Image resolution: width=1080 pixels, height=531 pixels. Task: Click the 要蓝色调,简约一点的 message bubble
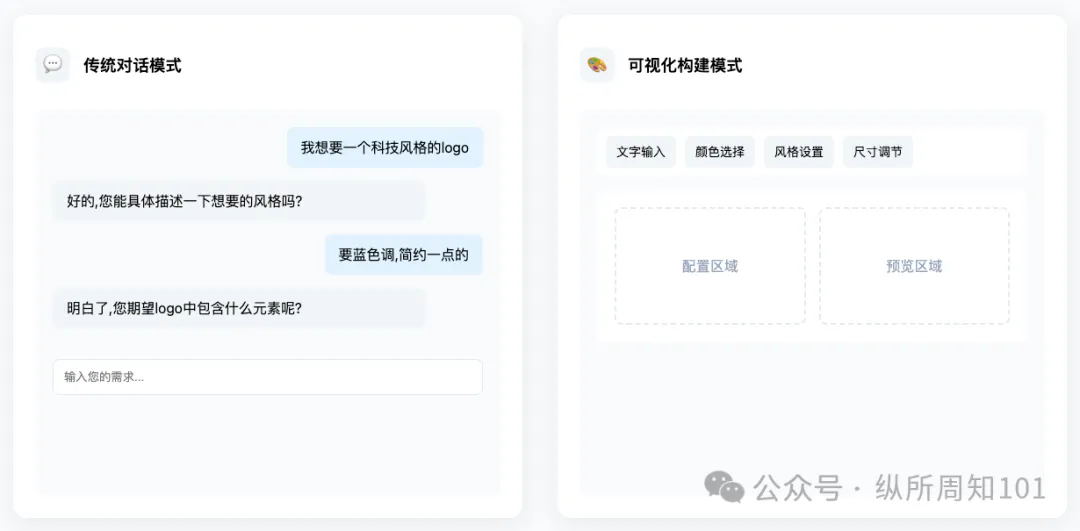(x=404, y=255)
